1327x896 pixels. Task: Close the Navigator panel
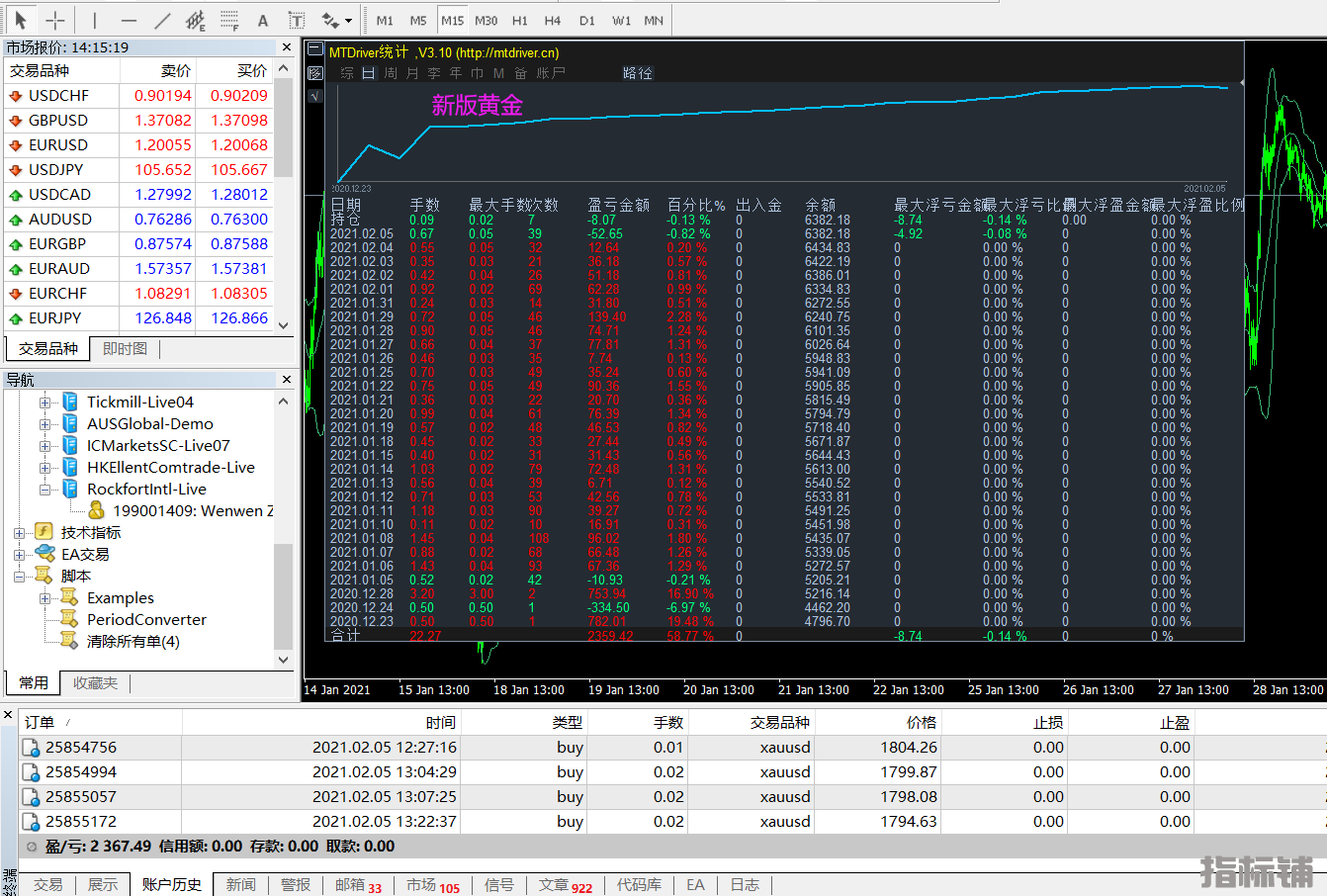click(x=287, y=380)
